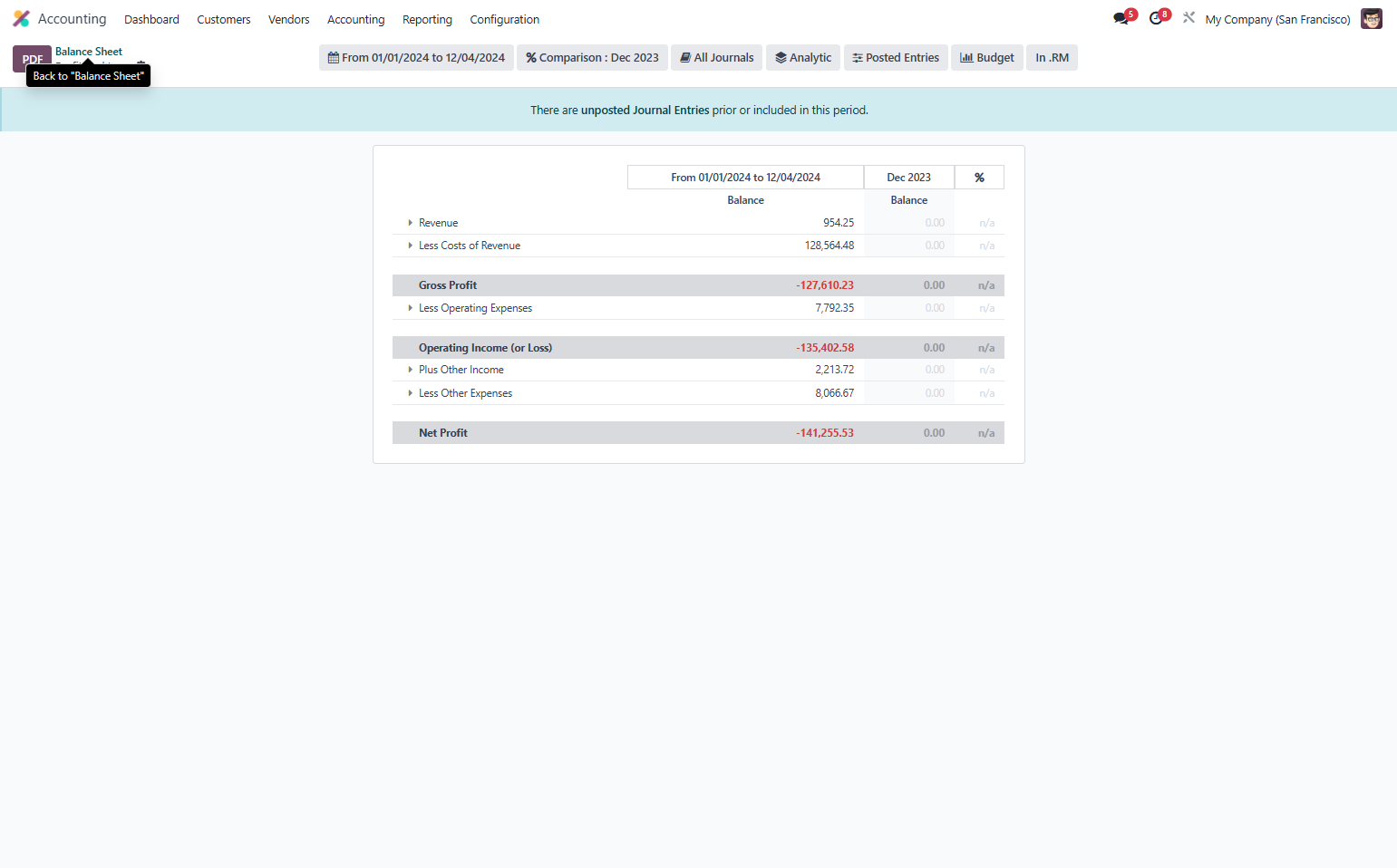Open the In .RM rounding dropdown
The width and height of the screenshot is (1397, 868).
[1052, 58]
